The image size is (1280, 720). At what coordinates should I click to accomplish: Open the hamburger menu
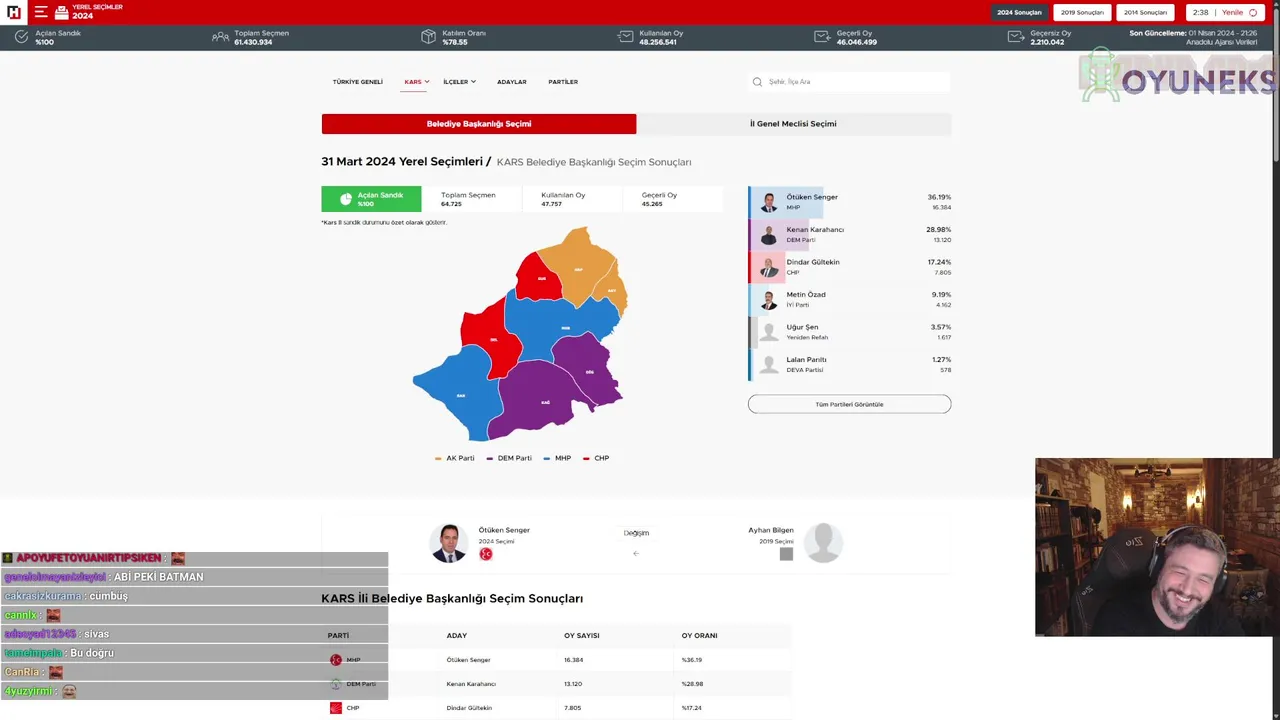41,12
